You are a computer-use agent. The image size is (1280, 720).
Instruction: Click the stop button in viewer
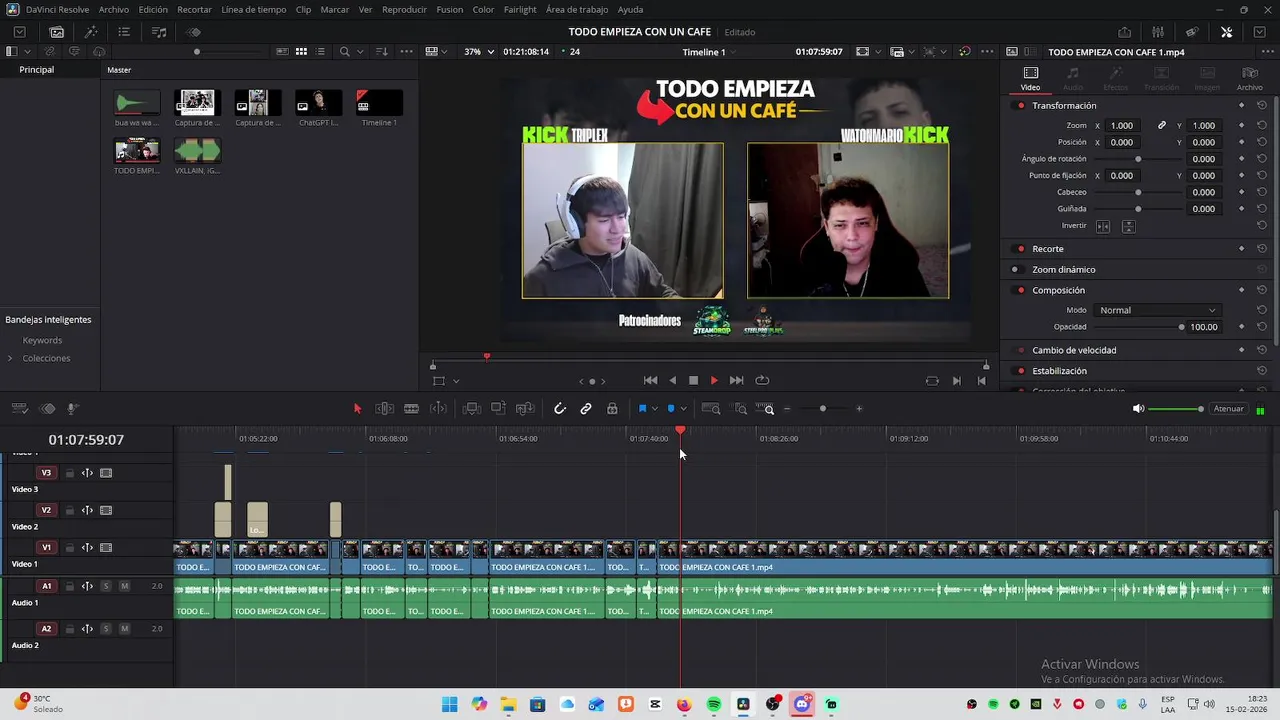[693, 380]
